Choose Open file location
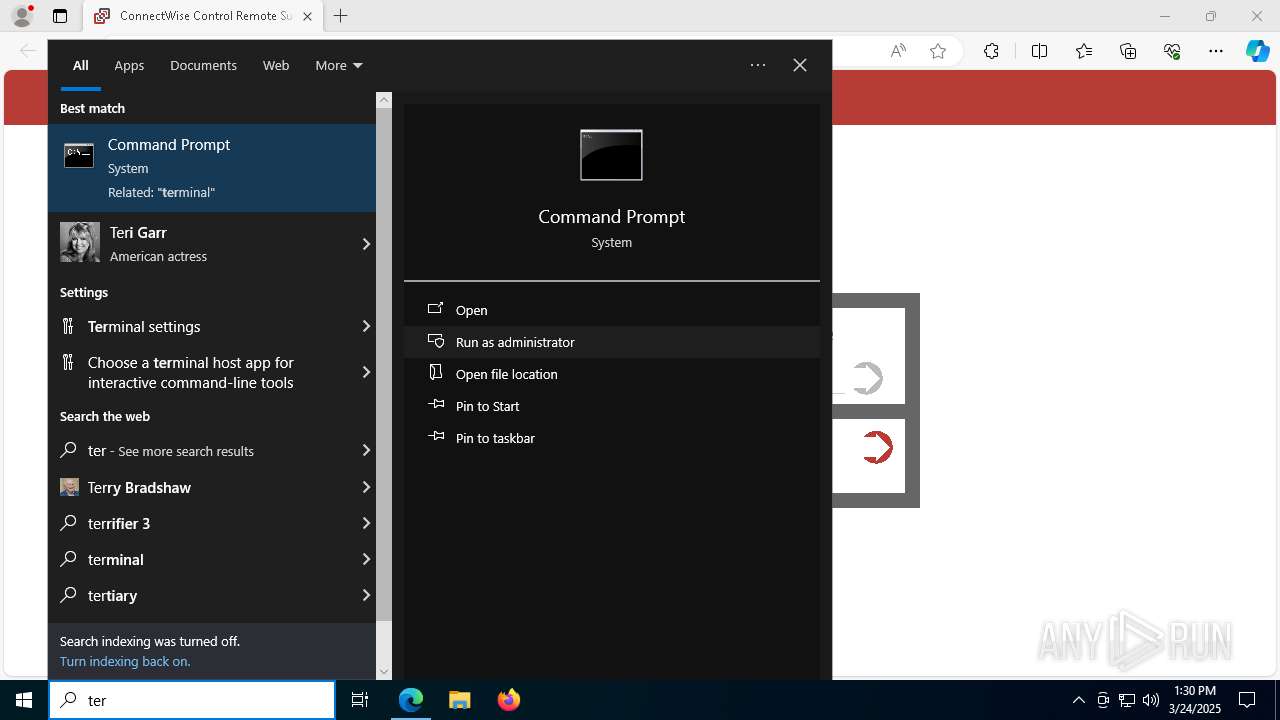Viewport: 1280px width, 720px height. 612,374
